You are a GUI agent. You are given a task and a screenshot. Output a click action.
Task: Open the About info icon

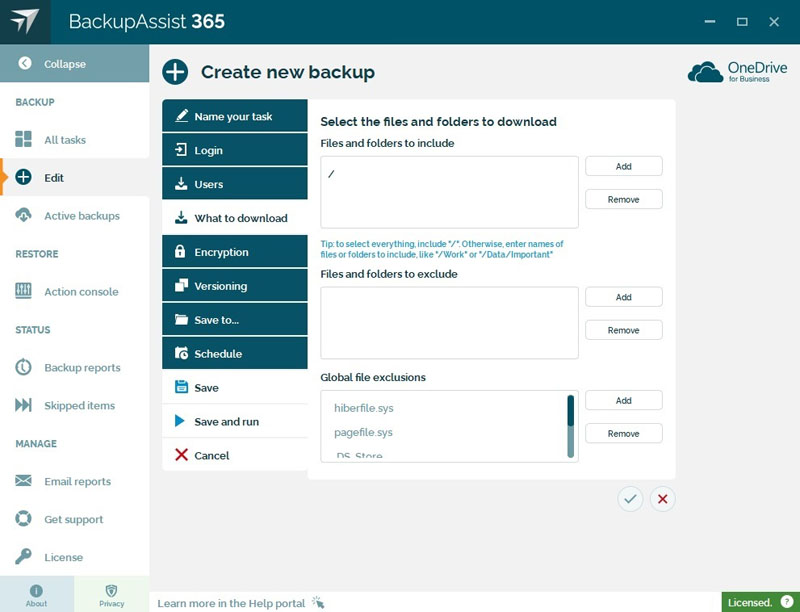point(36,591)
